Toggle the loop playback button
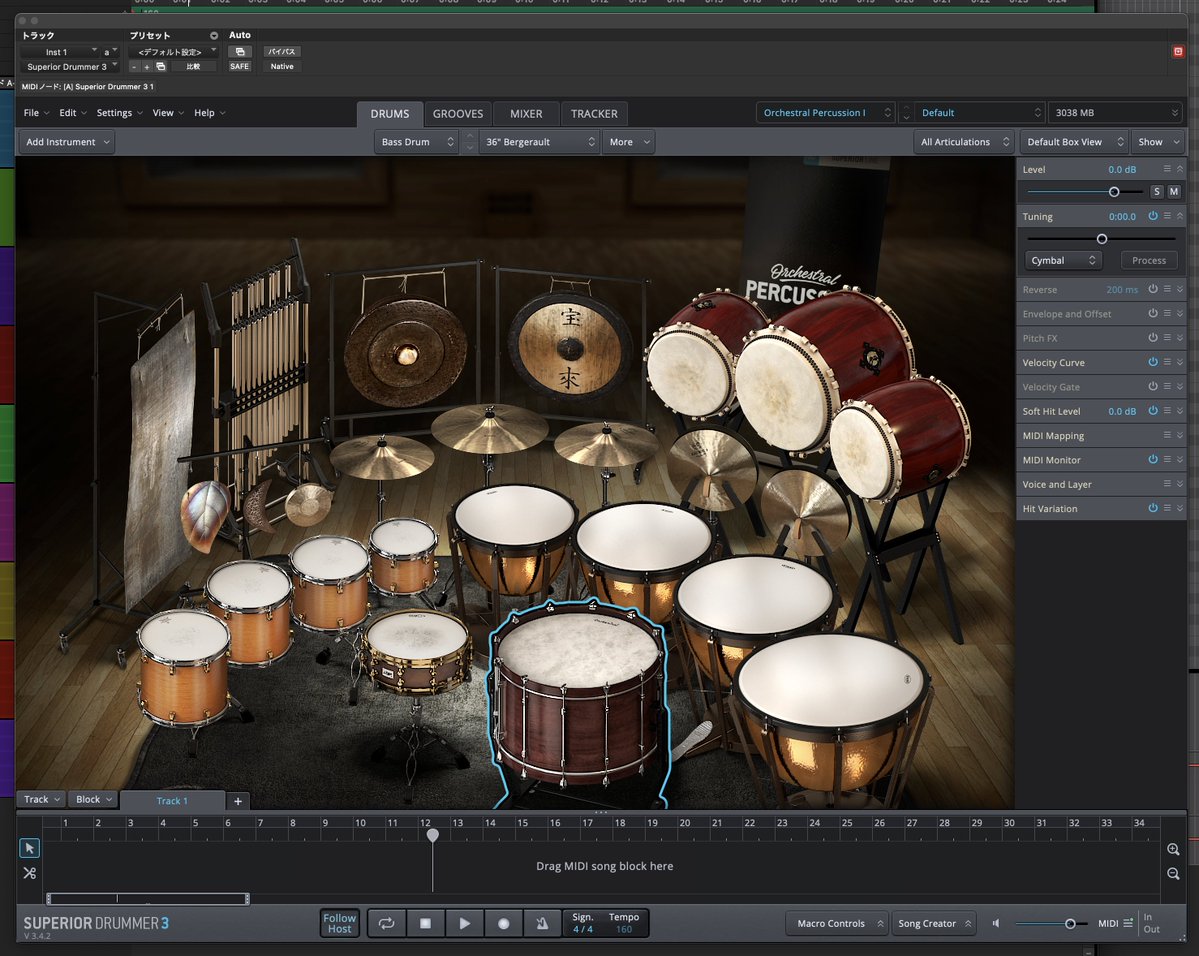 (x=386, y=924)
